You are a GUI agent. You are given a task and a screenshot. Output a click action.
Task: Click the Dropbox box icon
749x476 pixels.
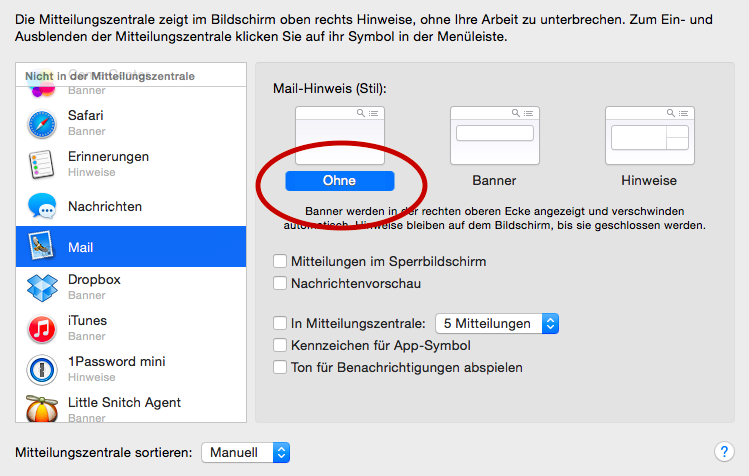[x=42, y=288]
